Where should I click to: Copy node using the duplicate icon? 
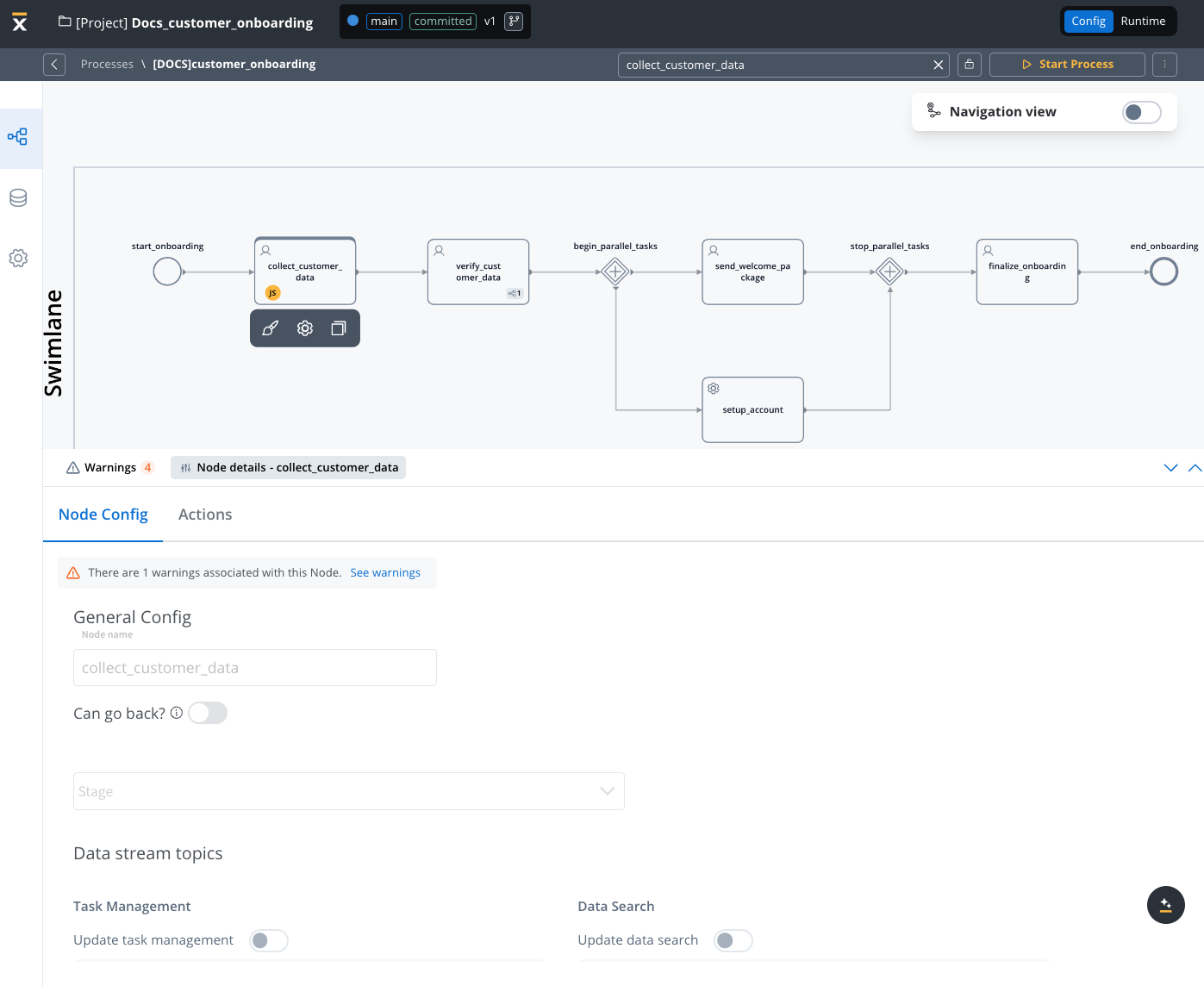[x=339, y=328]
